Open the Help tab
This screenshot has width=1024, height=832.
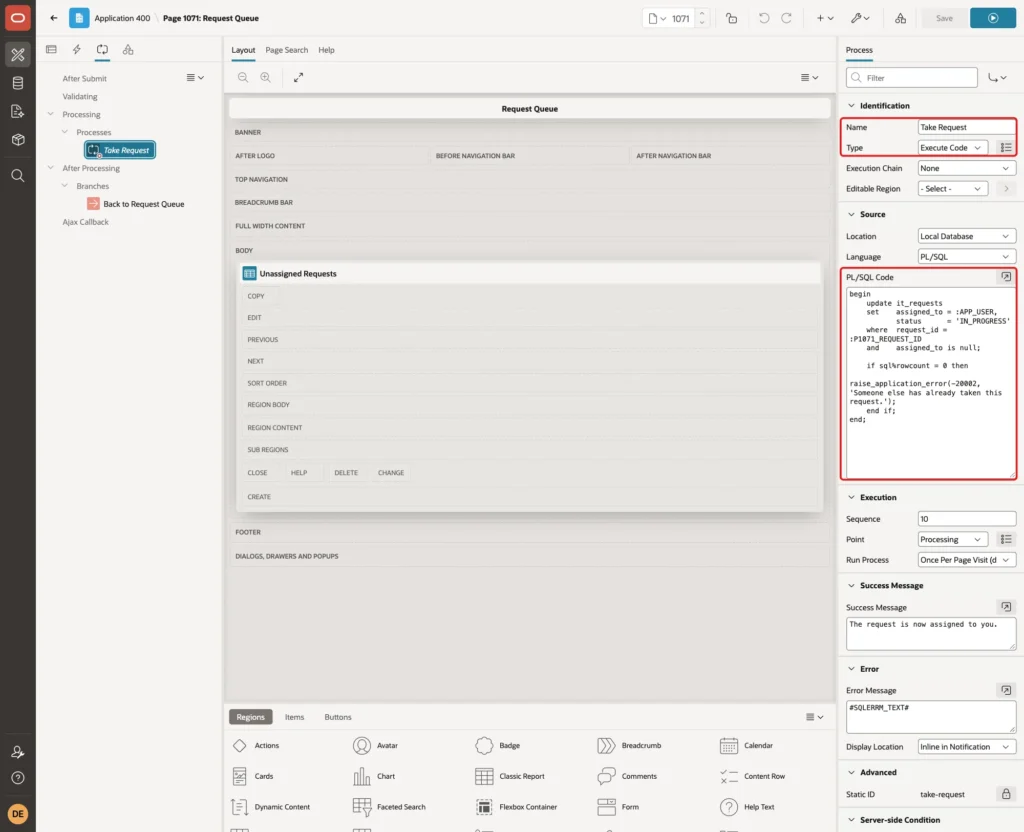click(326, 50)
